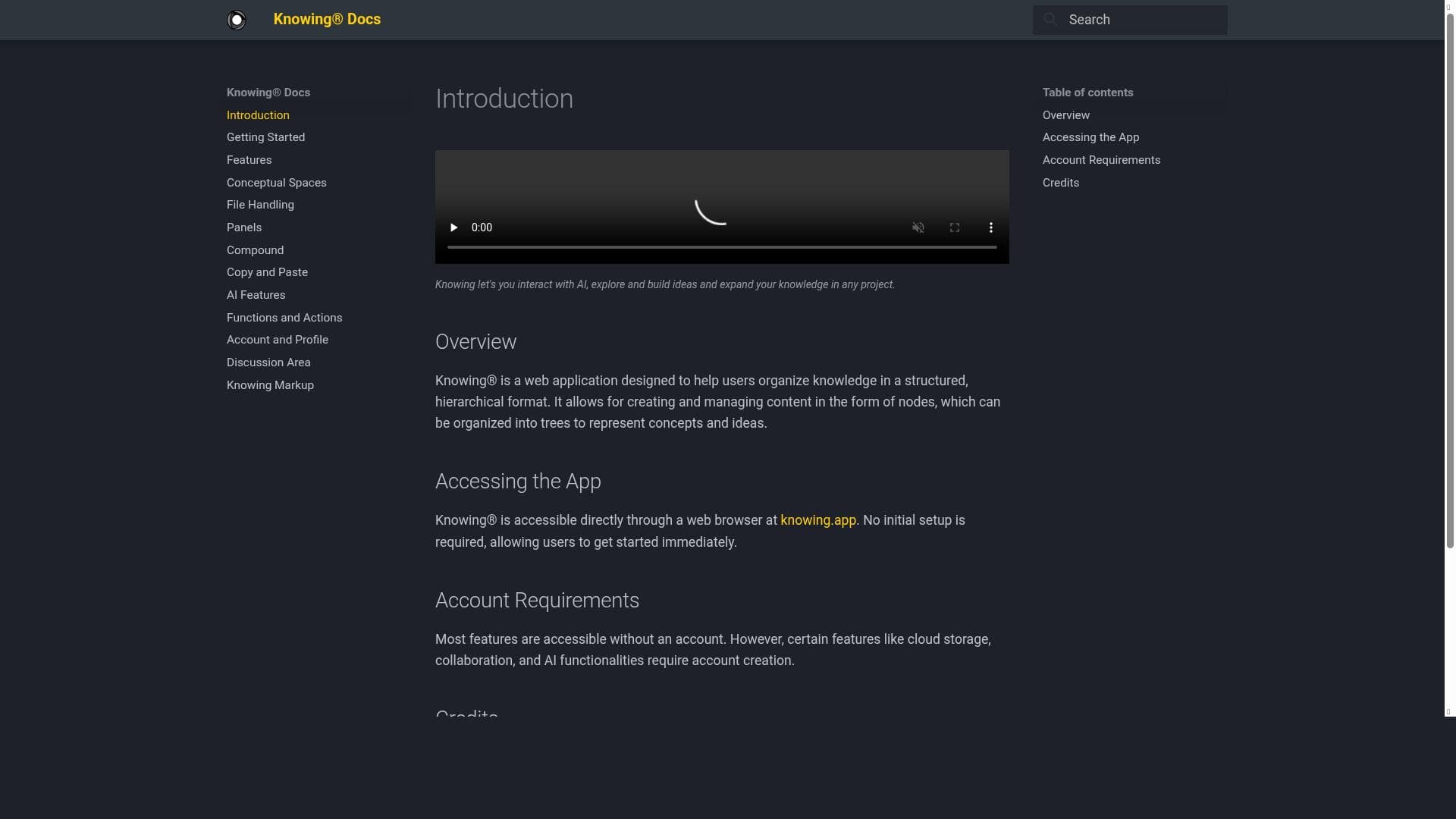Click the video caption text
The width and height of the screenshot is (1456, 819).
coord(665,284)
